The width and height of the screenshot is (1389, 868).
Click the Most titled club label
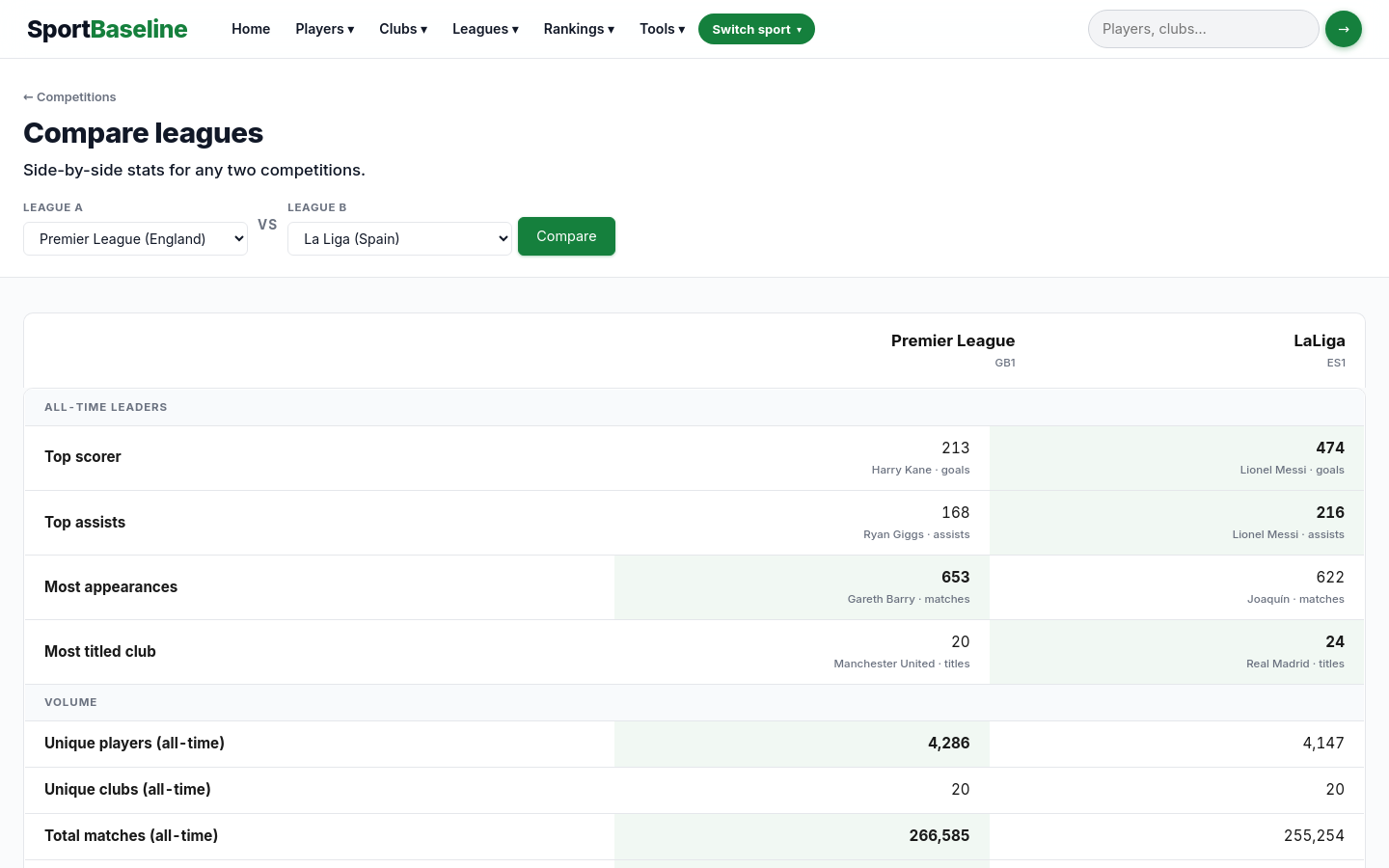coord(100,651)
